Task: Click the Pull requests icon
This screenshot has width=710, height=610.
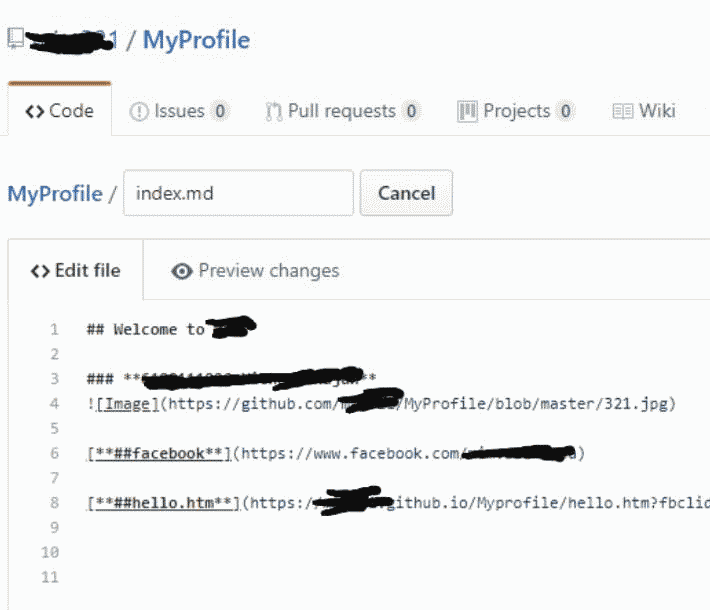Action: (273, 112)
